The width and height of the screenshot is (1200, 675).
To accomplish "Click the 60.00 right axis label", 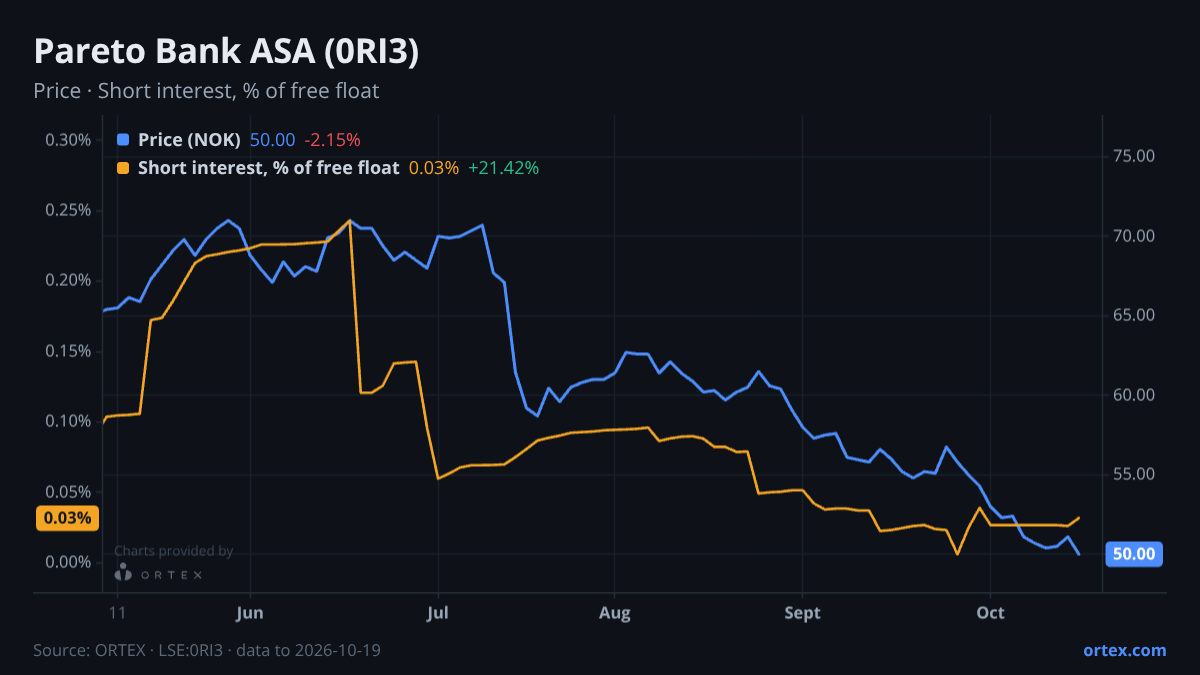I will (x=1133, y=395).
